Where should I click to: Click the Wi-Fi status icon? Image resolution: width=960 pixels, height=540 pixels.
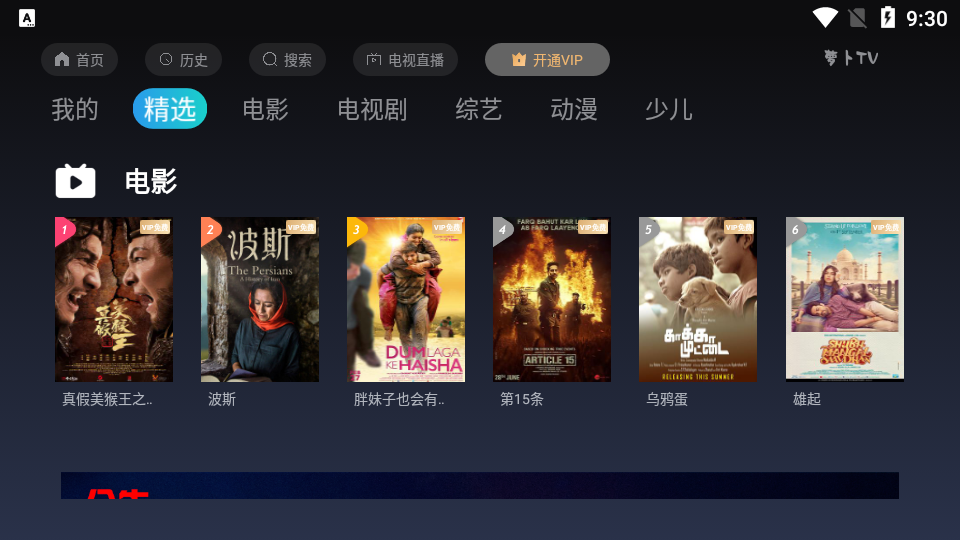825,18
